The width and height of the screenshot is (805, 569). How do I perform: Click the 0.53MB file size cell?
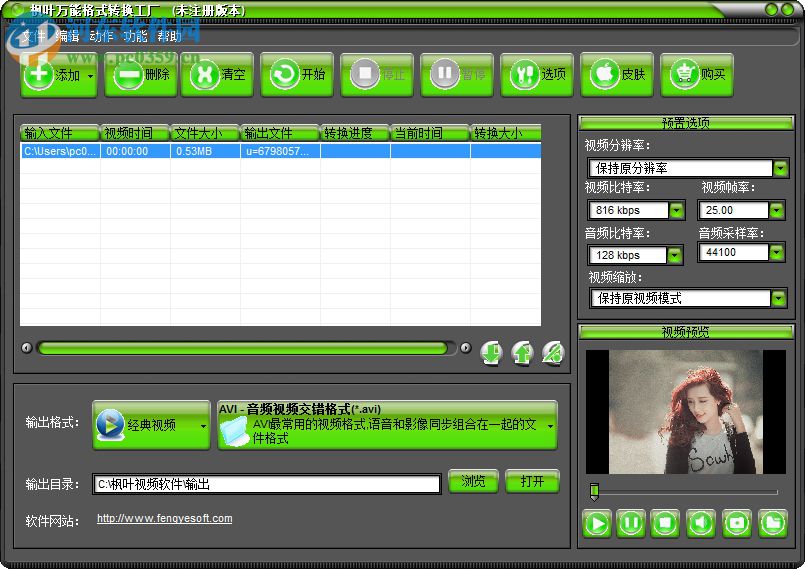[205, 151]
